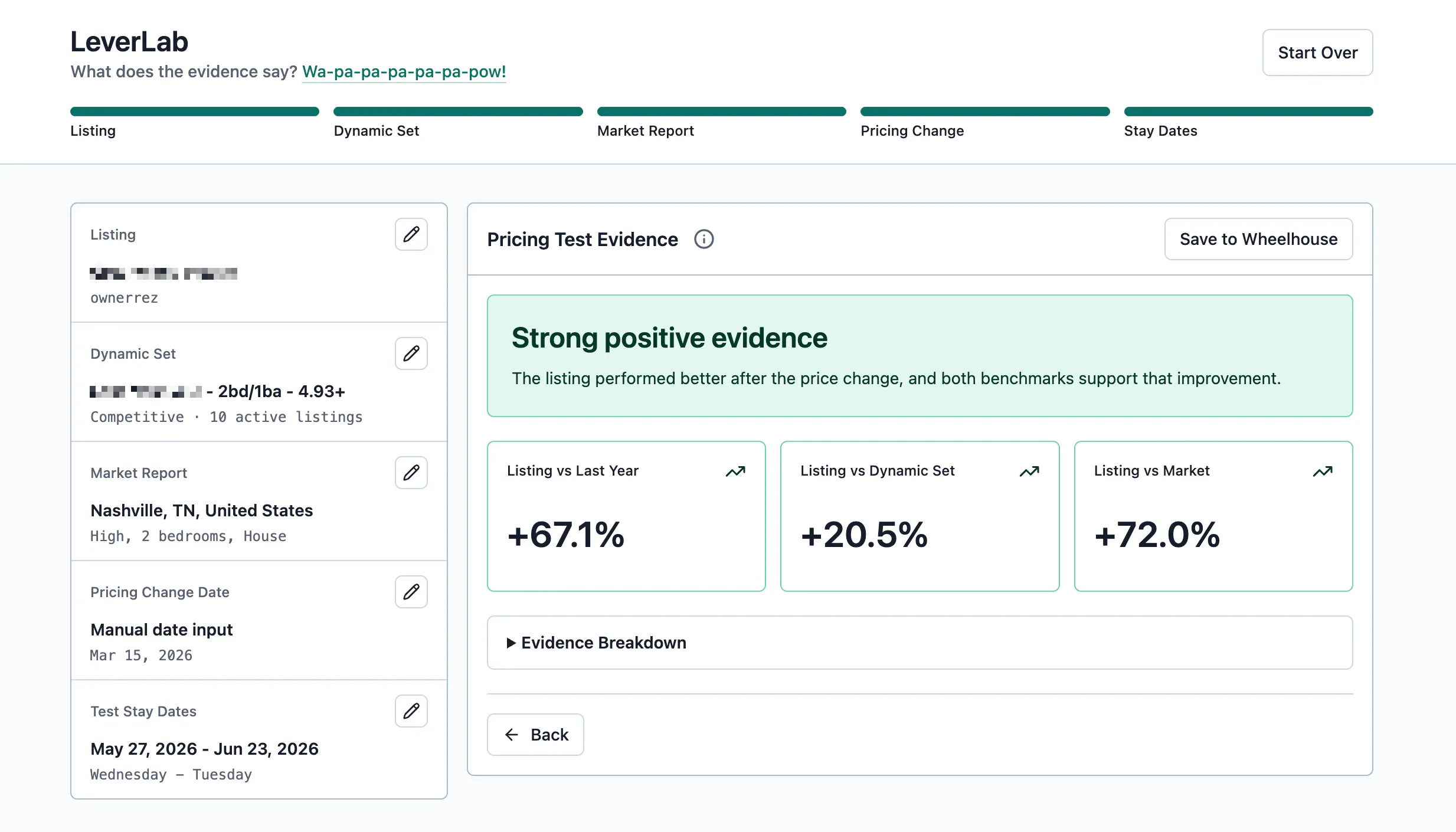Viewport: 1456px width, 832px height.
Task: Click High, 2 bedrooms, House text
Action: point(188,536)
